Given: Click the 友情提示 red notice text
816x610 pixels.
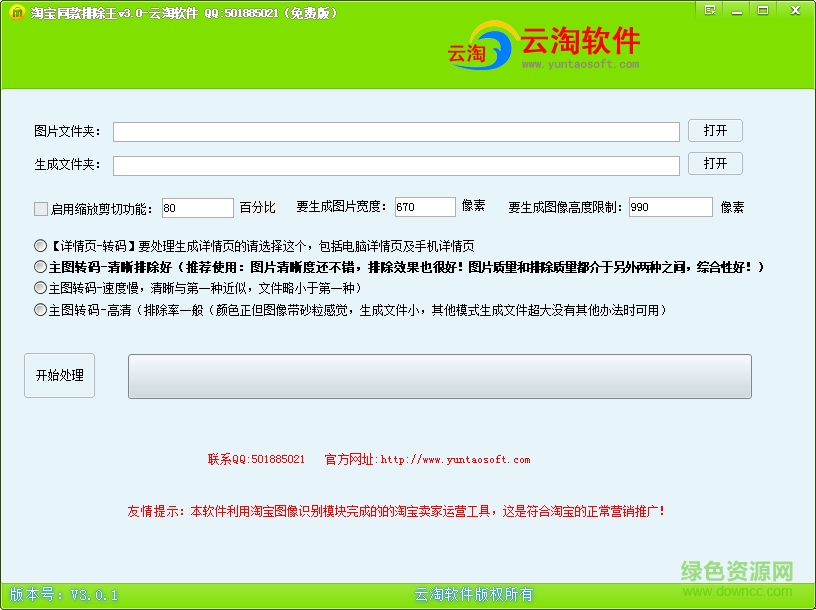Looking at the screenshot, I should coord(396,511).
